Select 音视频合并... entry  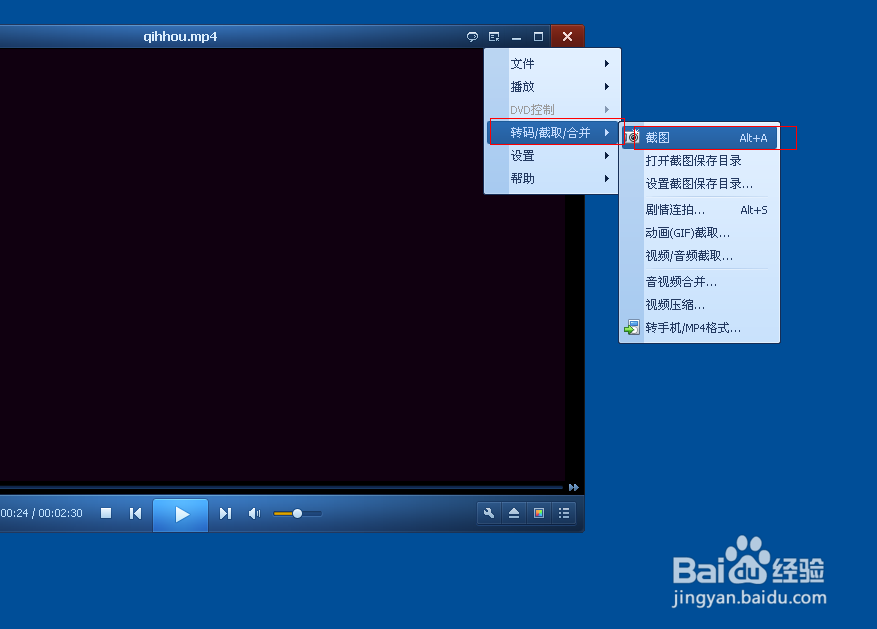700,282
